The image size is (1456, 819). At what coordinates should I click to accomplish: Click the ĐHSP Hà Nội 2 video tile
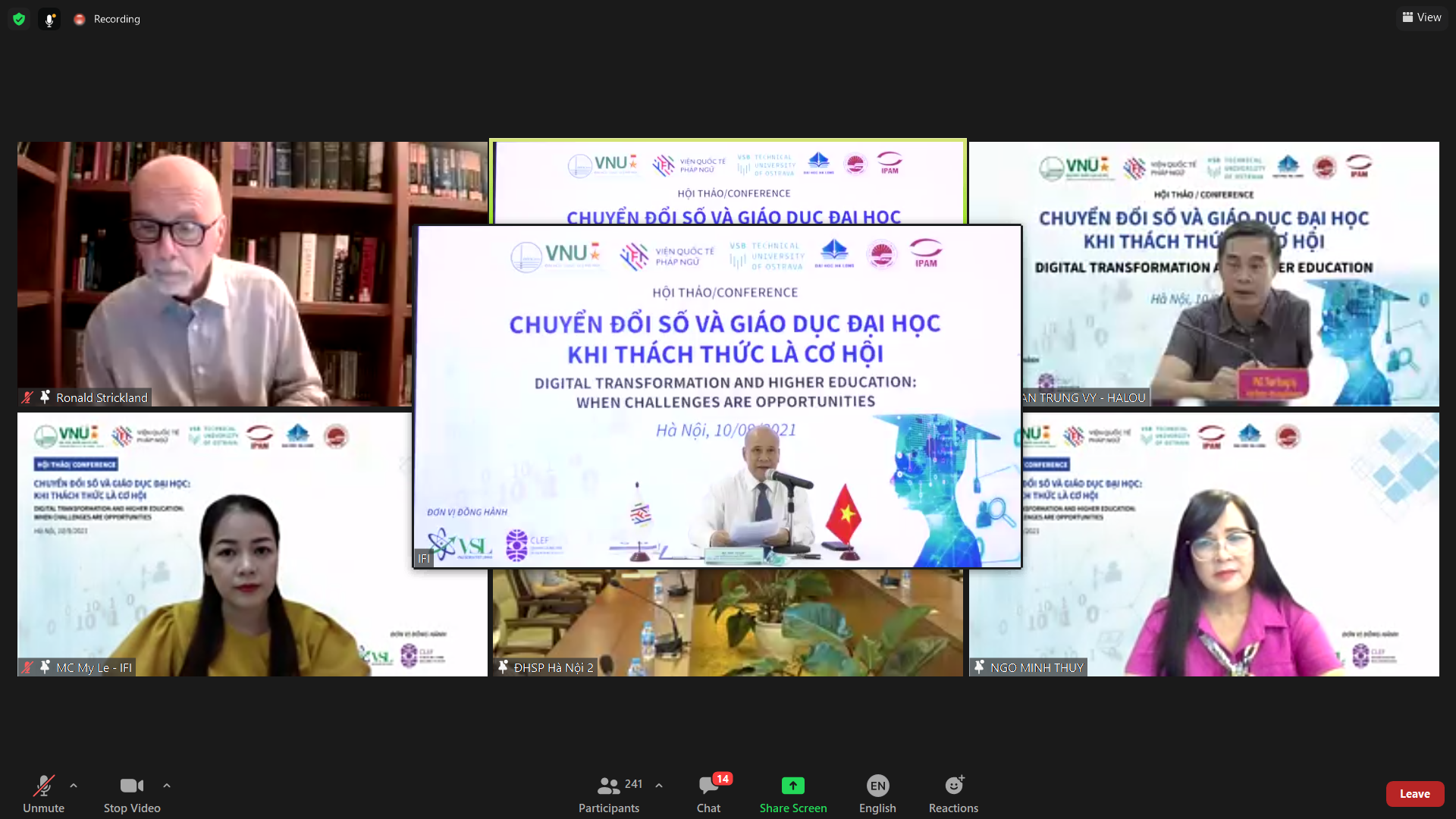[728, 622]
